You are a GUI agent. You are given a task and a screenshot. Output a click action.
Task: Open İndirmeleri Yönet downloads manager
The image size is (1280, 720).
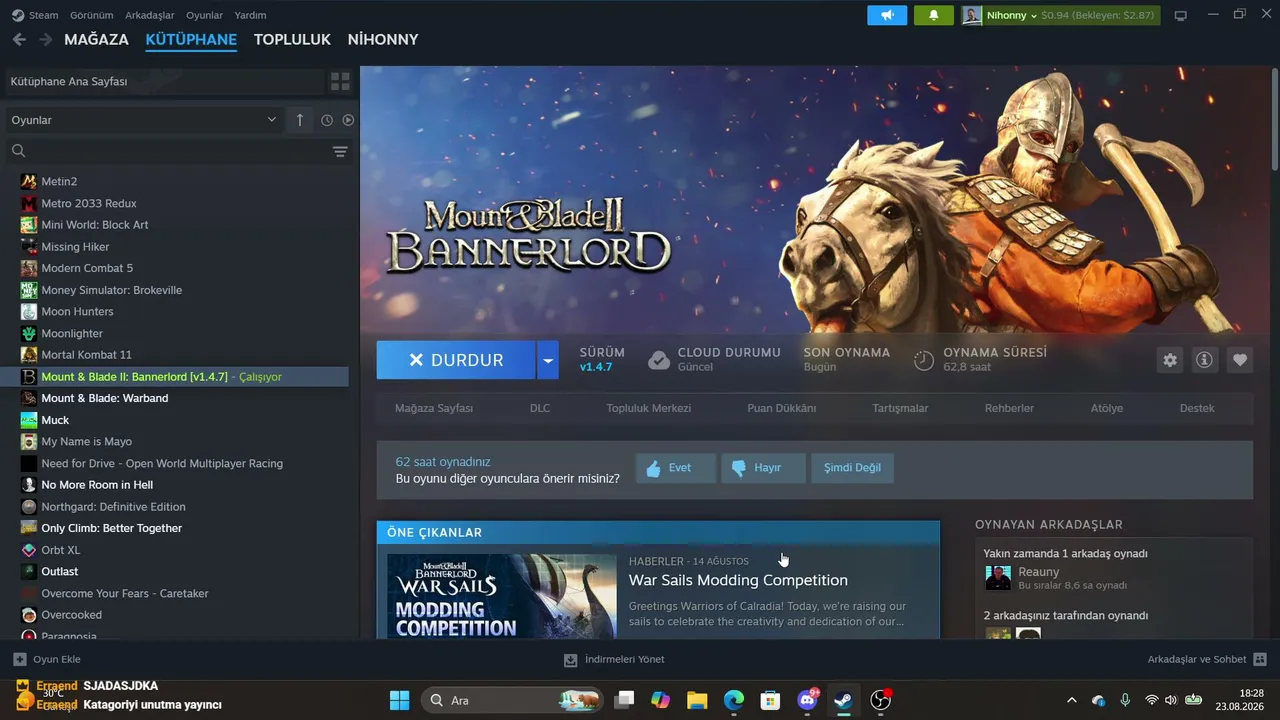tap(614, 660)
